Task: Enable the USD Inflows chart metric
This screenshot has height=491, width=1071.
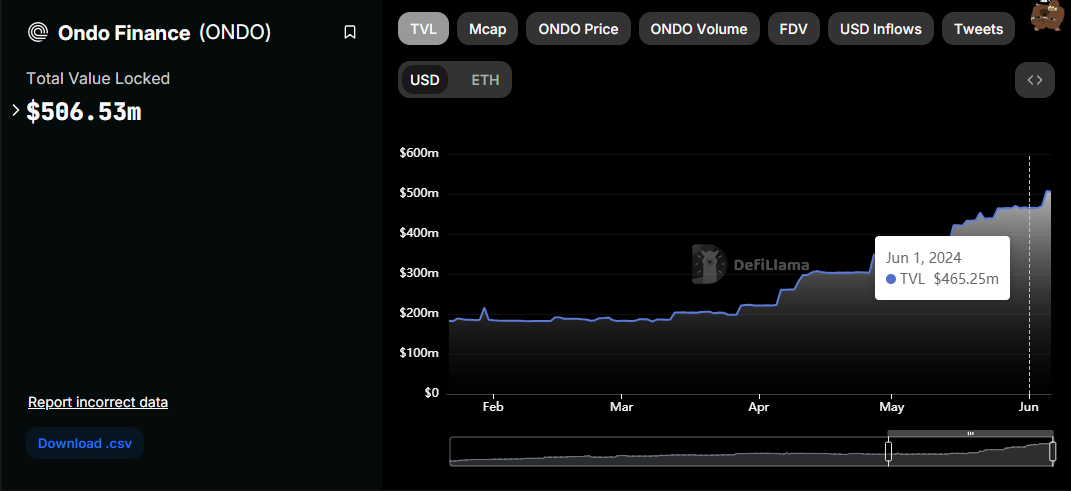Action: [x=880, y=29]
